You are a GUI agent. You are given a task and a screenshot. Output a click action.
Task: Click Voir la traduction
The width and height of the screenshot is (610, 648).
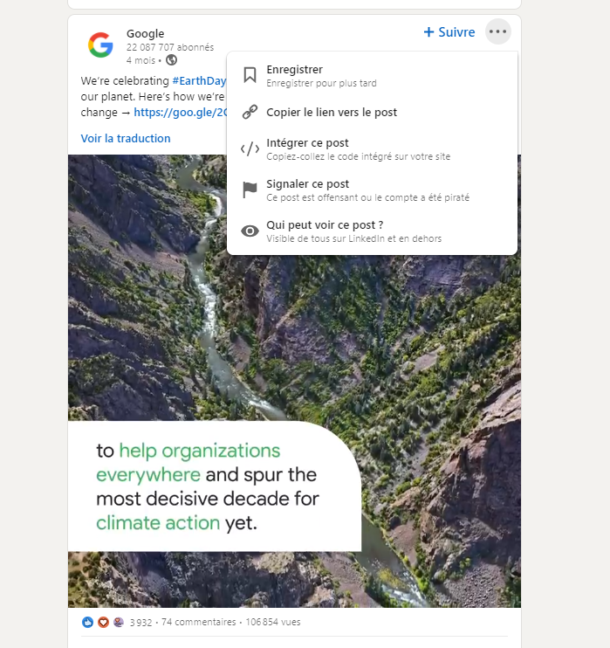[126, 138]
